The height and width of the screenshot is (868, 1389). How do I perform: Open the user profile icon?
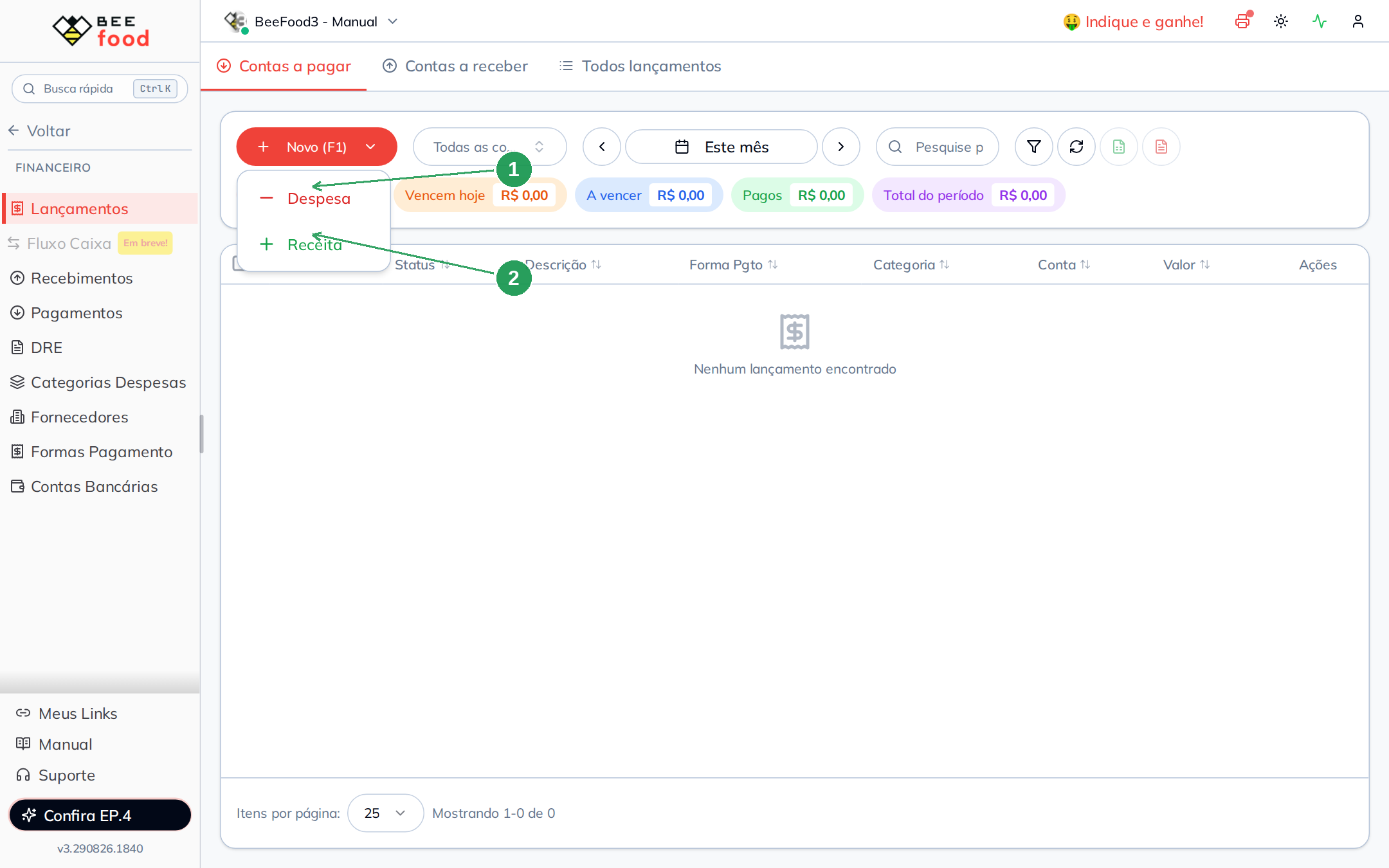(1358, 21)
